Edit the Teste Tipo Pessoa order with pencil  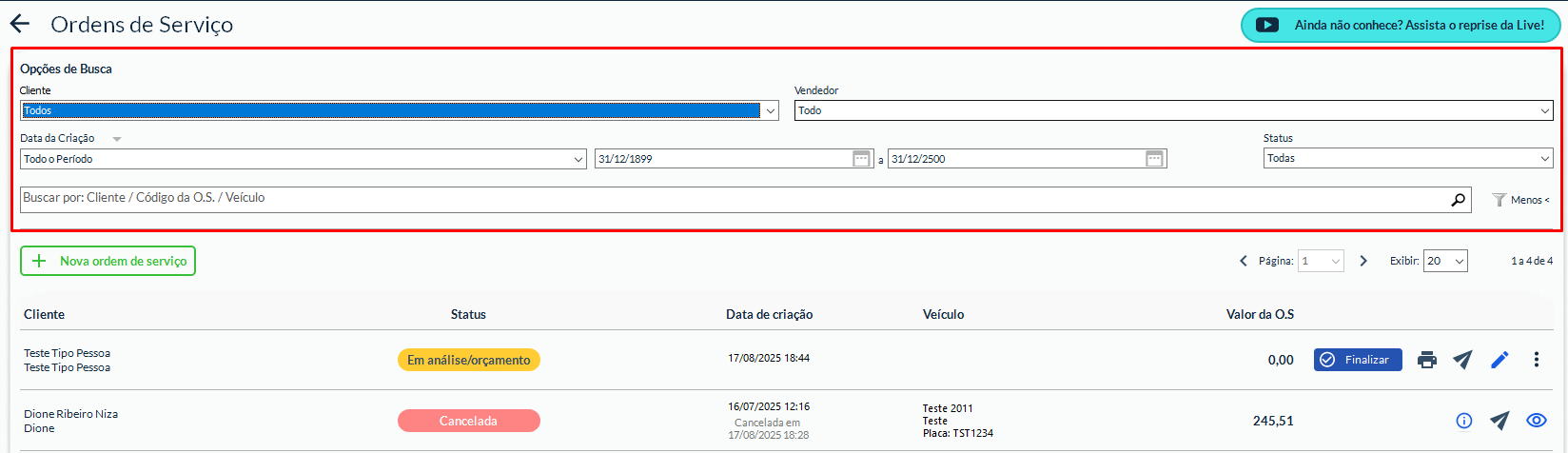1499,360
